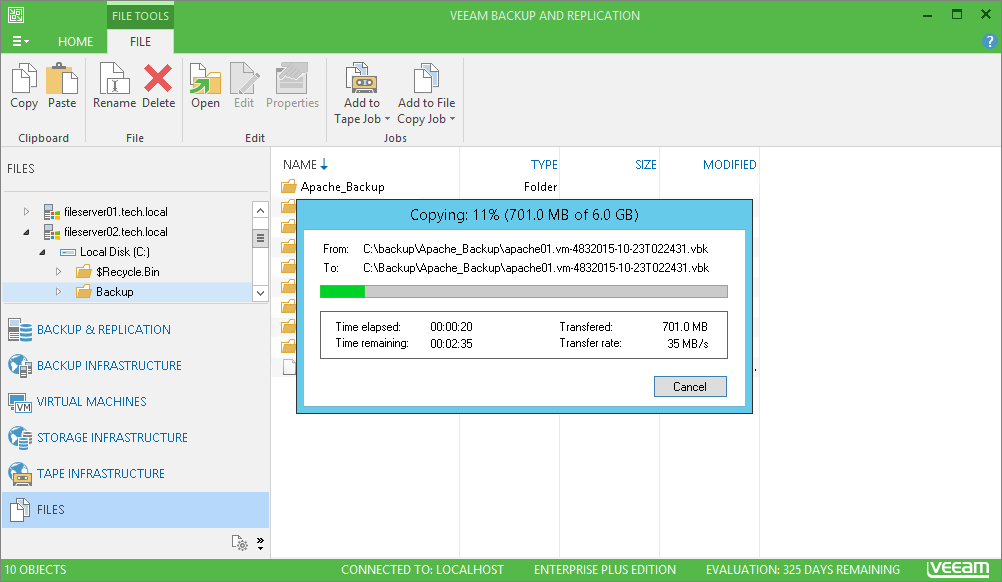The height and width of the screenshot is (582, 1002).
Task: Select the FILE ribbon tab
Action: click(141, 42)
